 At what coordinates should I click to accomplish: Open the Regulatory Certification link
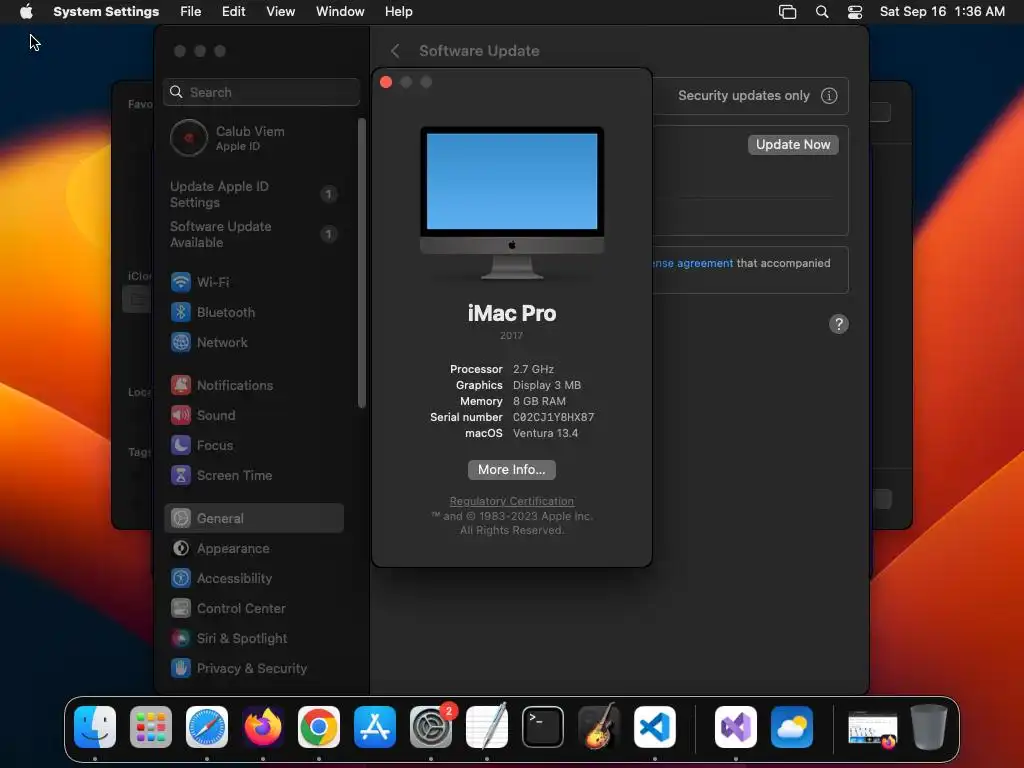point(511,501)
